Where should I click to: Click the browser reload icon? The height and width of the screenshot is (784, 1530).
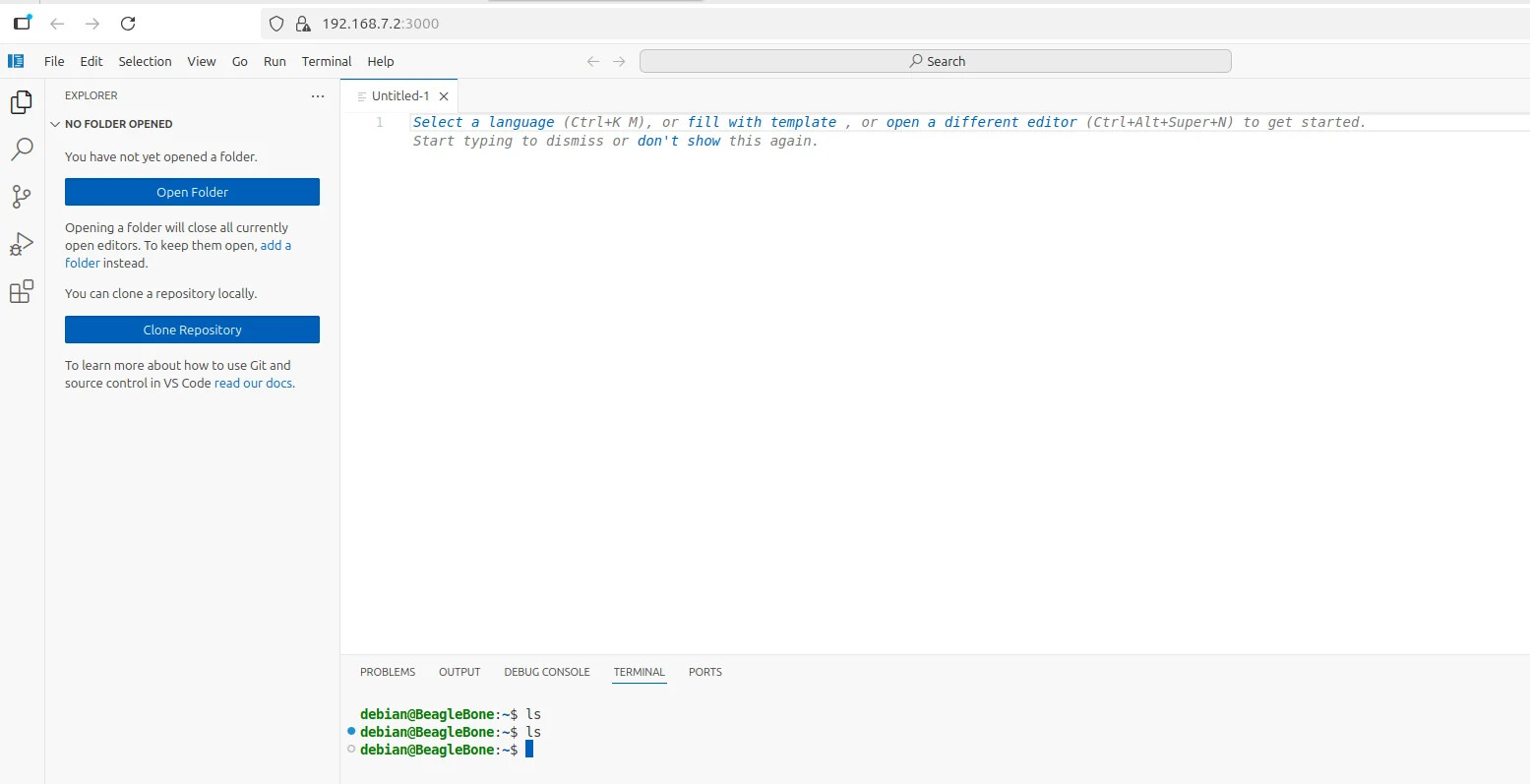128,24
